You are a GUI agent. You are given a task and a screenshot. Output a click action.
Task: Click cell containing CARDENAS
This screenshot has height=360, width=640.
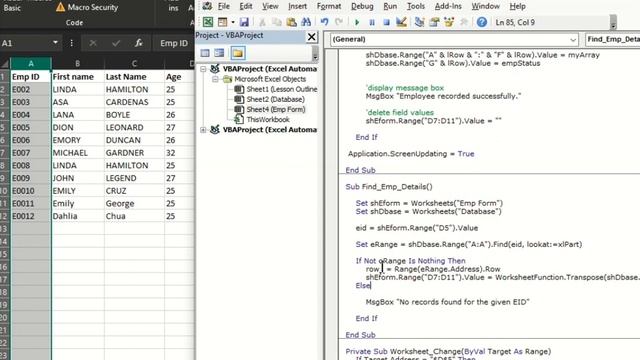[134, 102]
